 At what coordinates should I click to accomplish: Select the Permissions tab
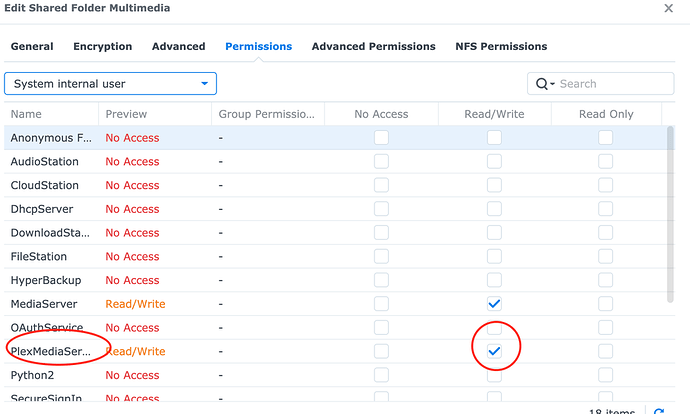pyautogui.click(x=259, y=46)
